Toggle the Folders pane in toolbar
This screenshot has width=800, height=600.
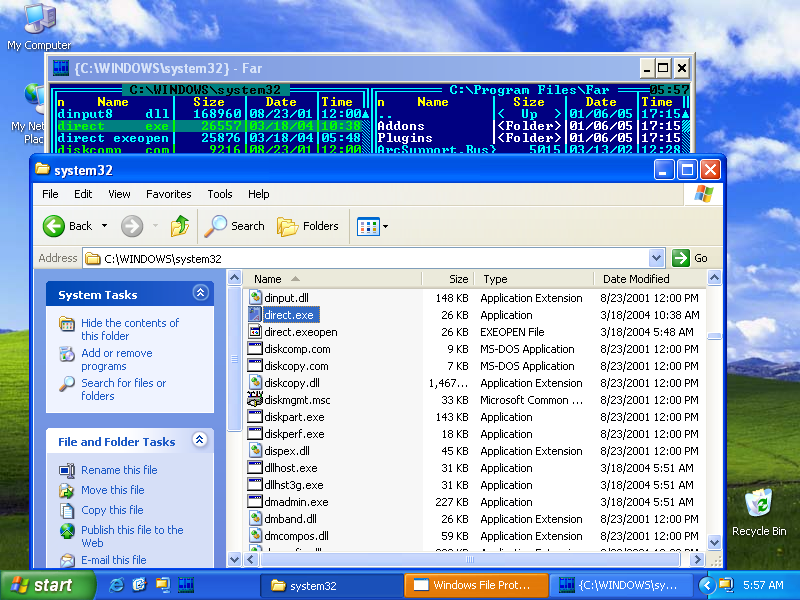point(308,226)
